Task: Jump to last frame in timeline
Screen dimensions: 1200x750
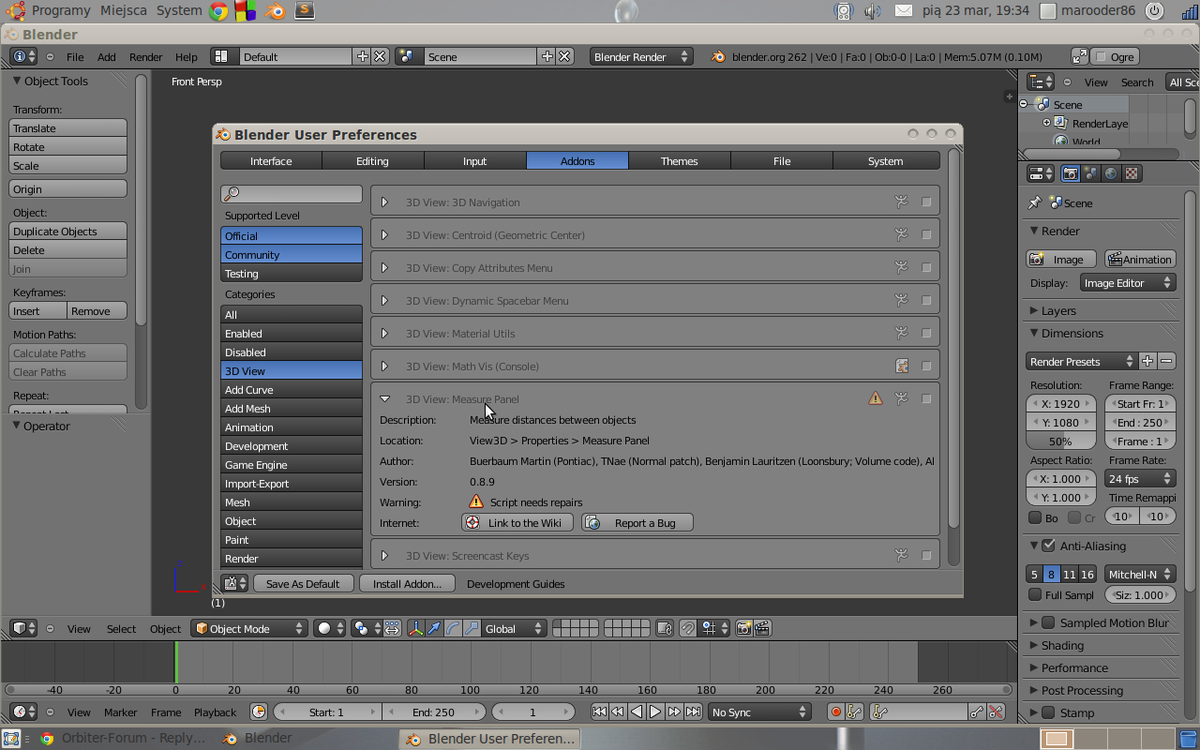Action: (694, 712)
